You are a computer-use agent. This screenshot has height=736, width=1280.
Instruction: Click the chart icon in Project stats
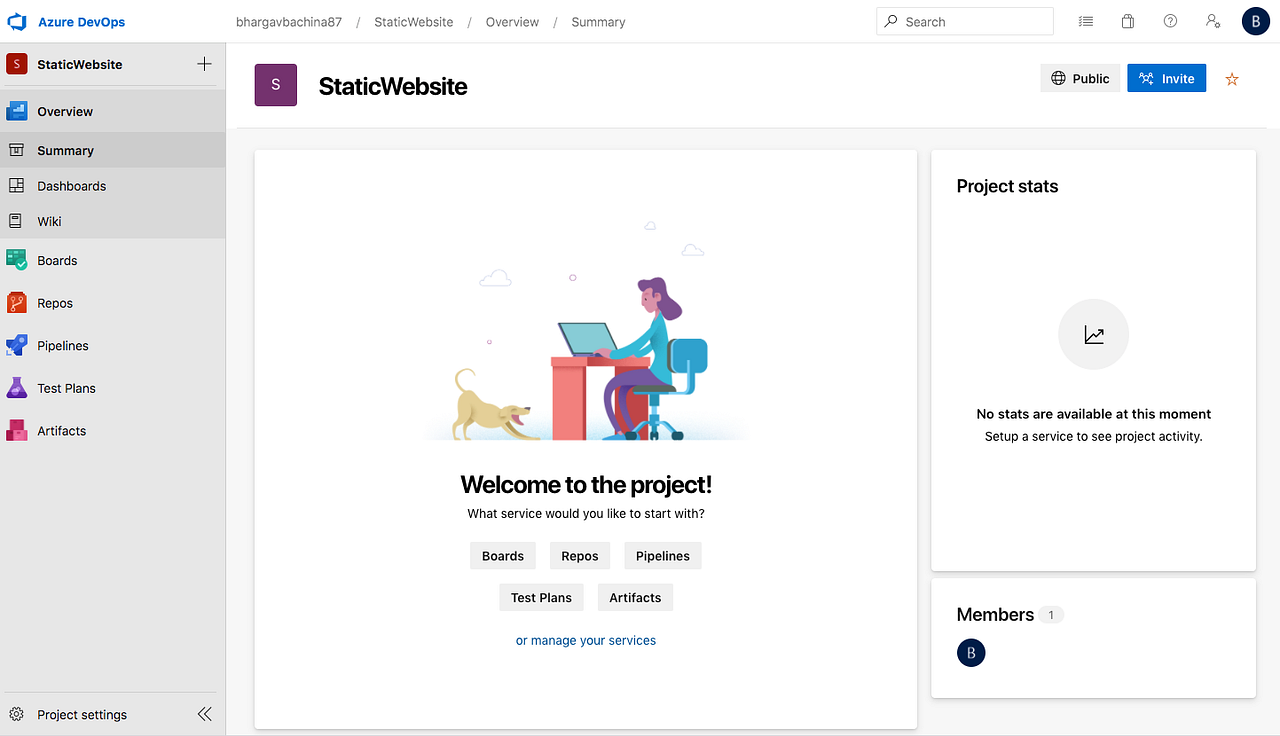coord(1094,336)
